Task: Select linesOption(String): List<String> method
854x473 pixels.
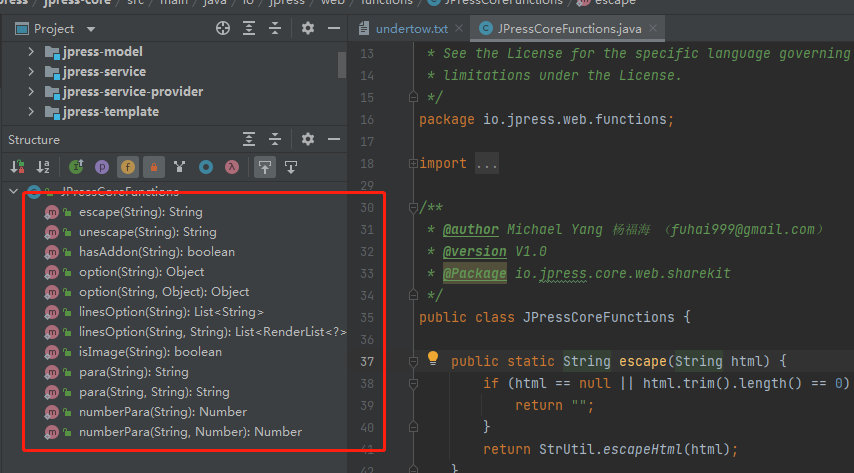Action: [x=171, y=312]
